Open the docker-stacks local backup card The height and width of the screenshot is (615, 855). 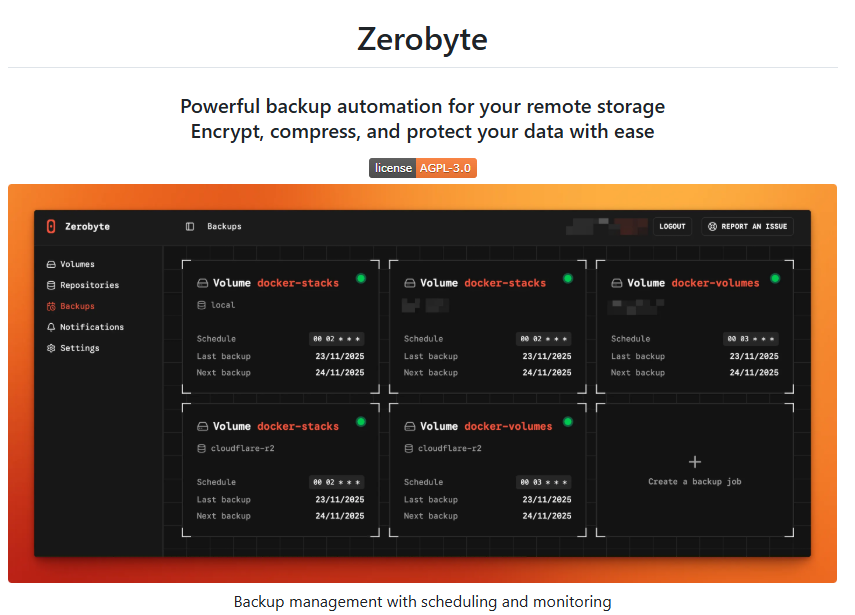coord(280,327)
